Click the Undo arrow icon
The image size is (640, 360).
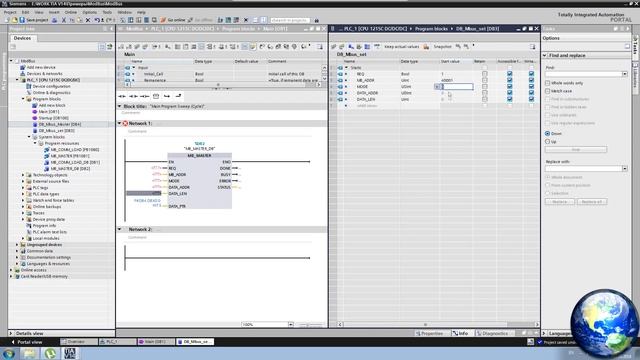coord(97,20)
